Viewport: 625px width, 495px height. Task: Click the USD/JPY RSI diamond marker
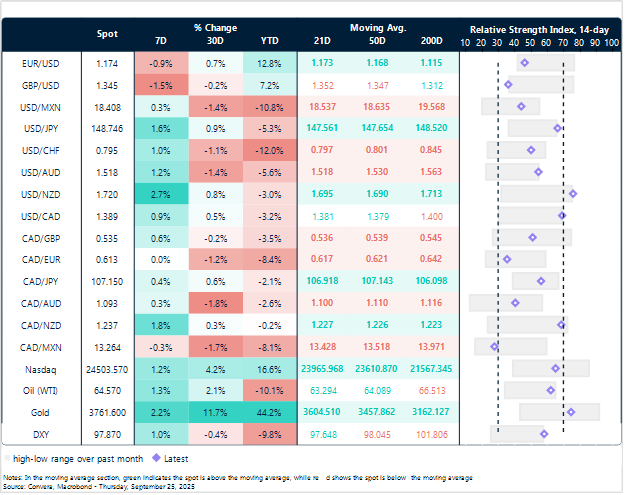[x=557, y=128]
